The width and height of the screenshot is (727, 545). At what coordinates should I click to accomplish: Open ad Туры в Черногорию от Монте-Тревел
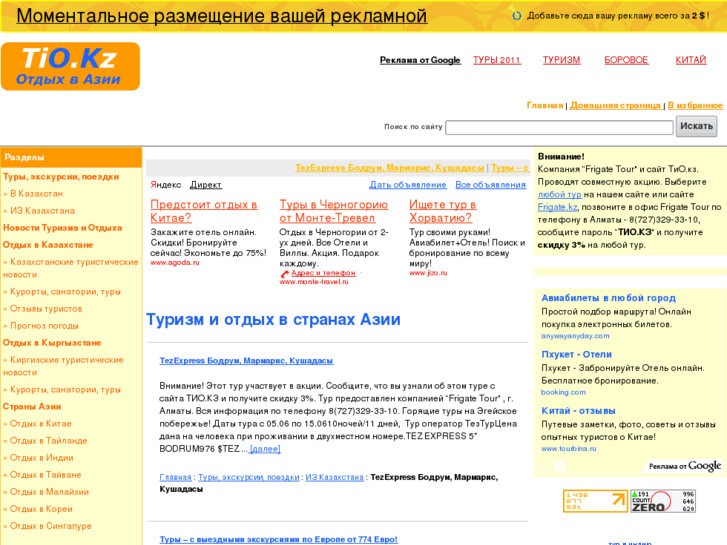click(x=334, y=211)
